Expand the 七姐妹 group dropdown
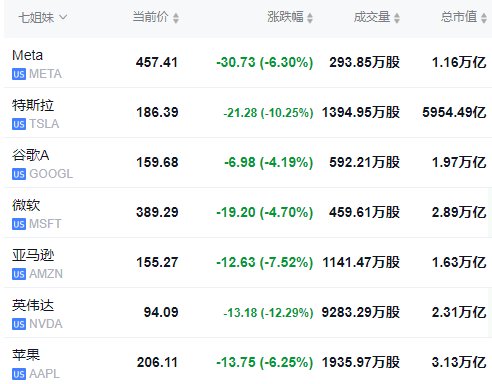Screen dimensions: 492x384 tap(43, 17)
